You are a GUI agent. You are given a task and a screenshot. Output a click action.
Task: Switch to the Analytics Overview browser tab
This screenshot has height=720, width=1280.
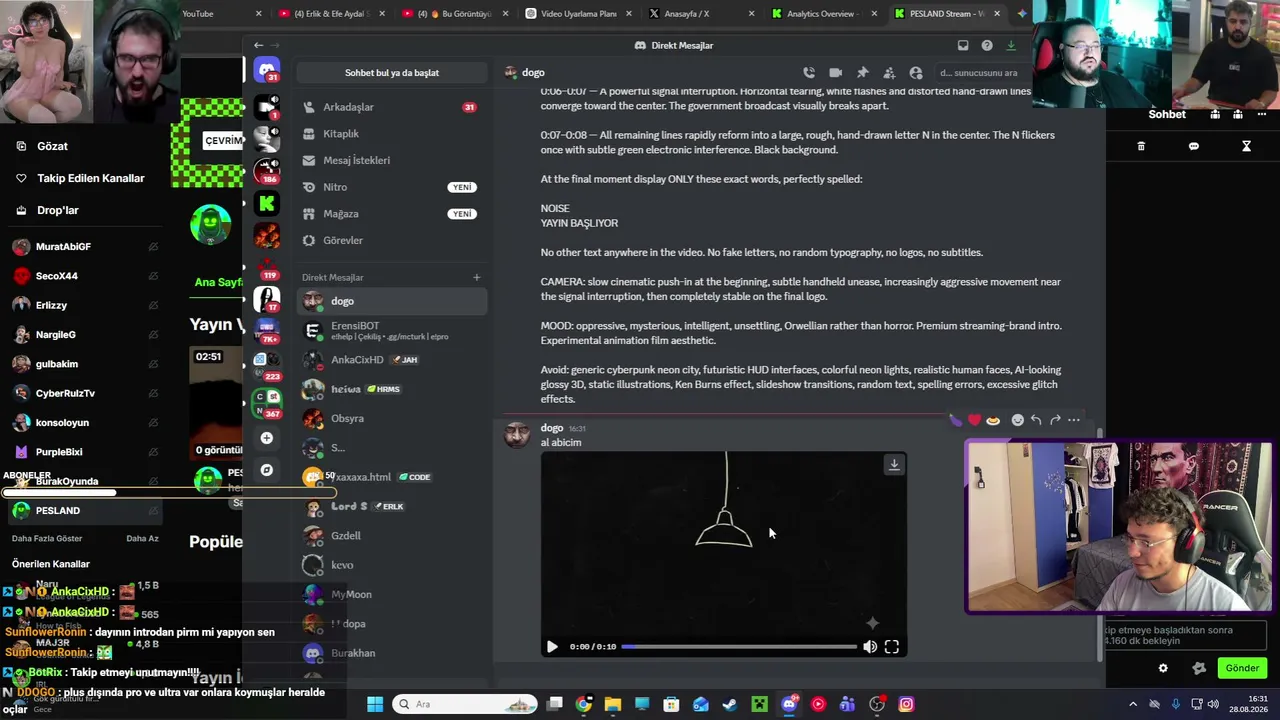click(x=824, y=14)
